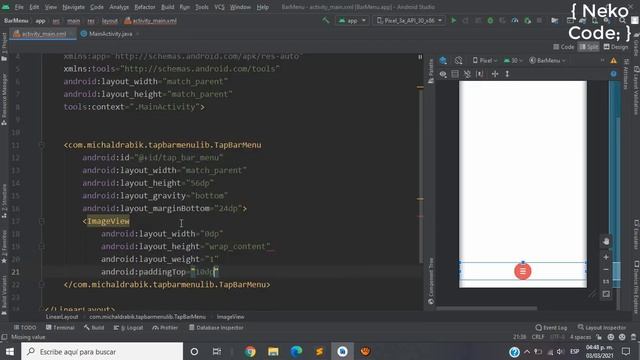This screenshot has width=640, height=360.
Task: Click the LinearLayout breadcrumb
Action: [x=62, y=317]
